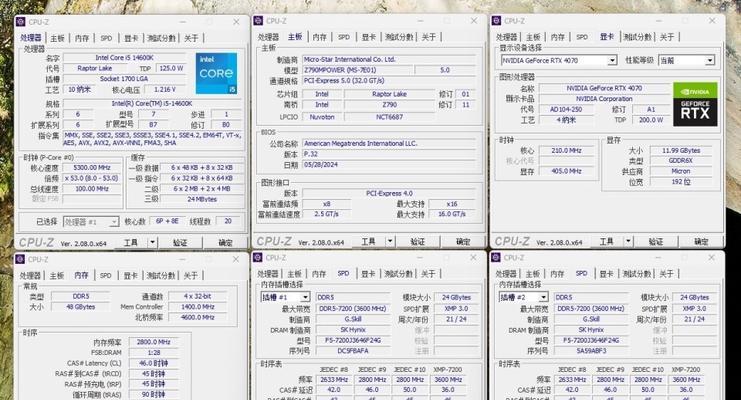Screen dimensions: 741x400
Task: Close the Intel Core i5 14600K processor window
Action: click(x=236, y=22)
